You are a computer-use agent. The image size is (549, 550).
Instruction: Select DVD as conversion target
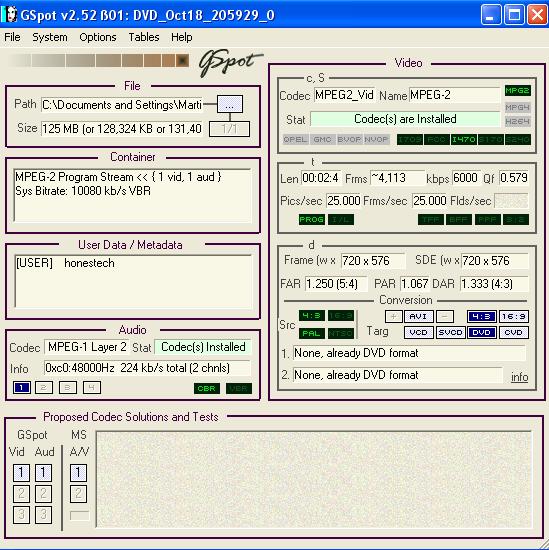pyautogui.click(x=481, y=332)
